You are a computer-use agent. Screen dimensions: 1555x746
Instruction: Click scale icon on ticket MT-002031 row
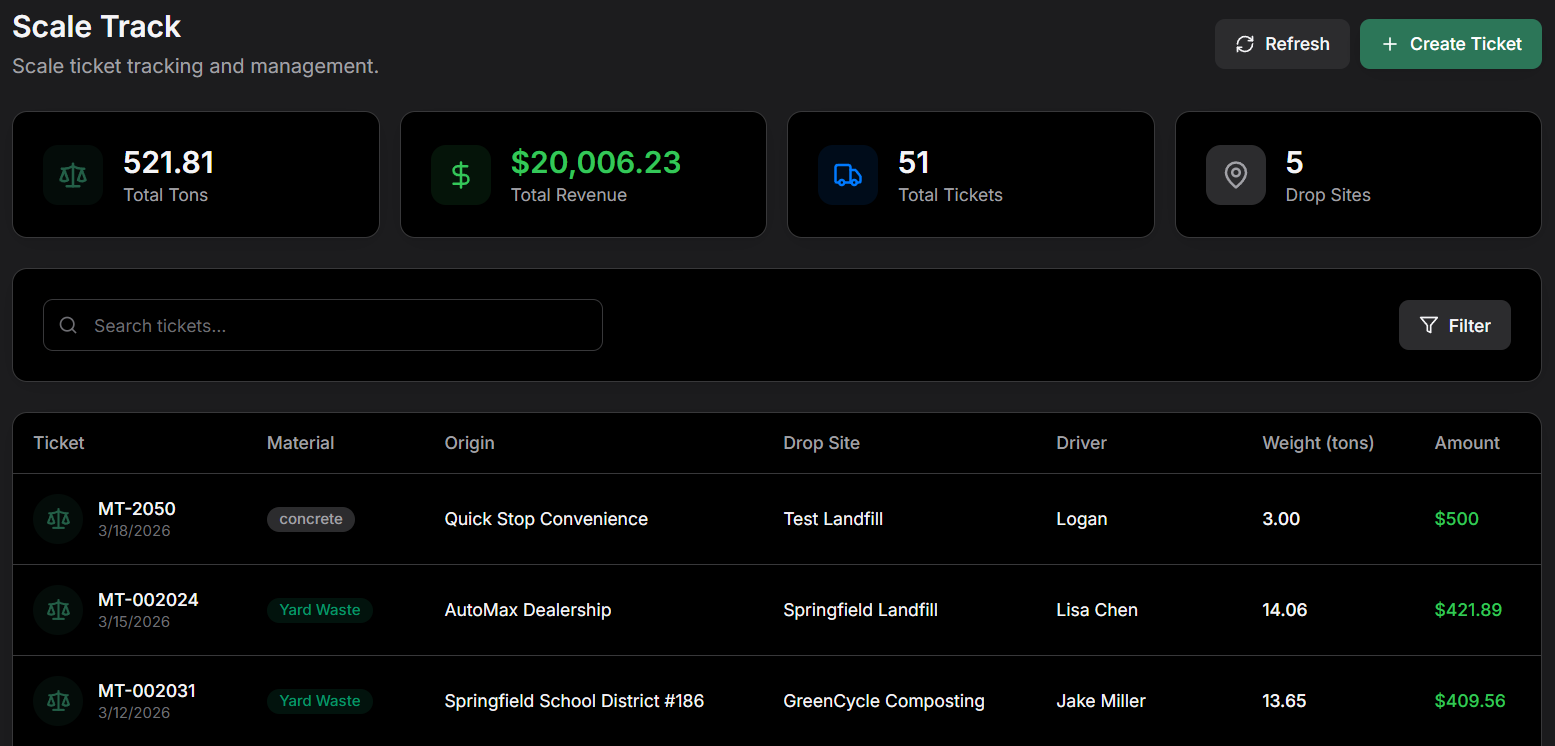pyautogui.click(x=59, y=701)
